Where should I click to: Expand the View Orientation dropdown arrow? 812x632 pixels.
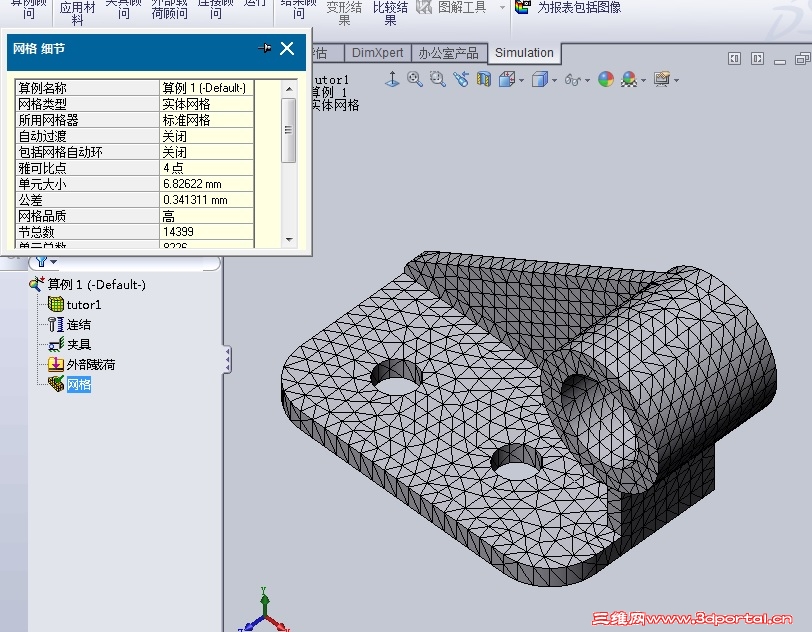[x=521, y=80]
